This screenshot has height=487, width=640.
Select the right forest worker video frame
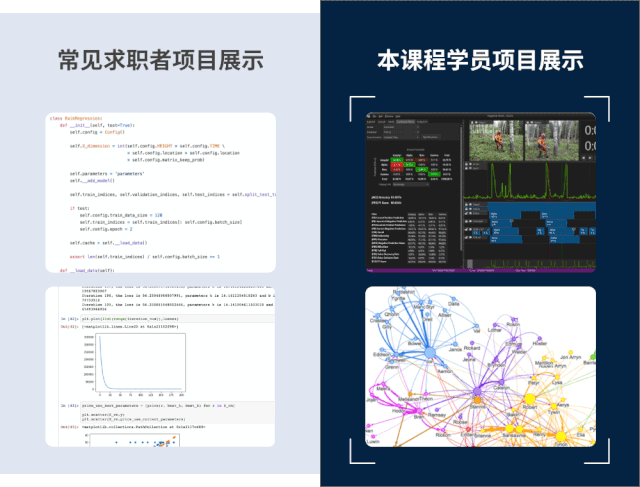point(551,140)
